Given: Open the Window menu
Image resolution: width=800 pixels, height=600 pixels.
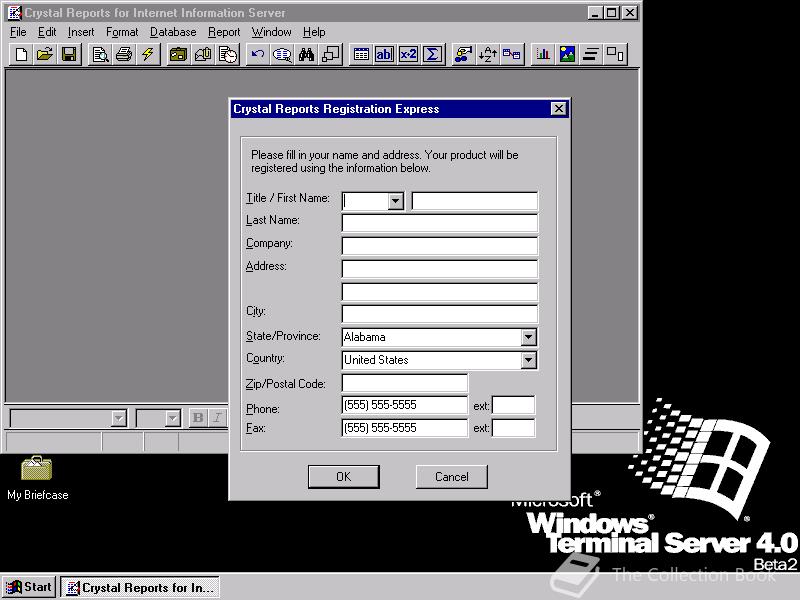Looking at the screenshot, I should coord(271,32).
